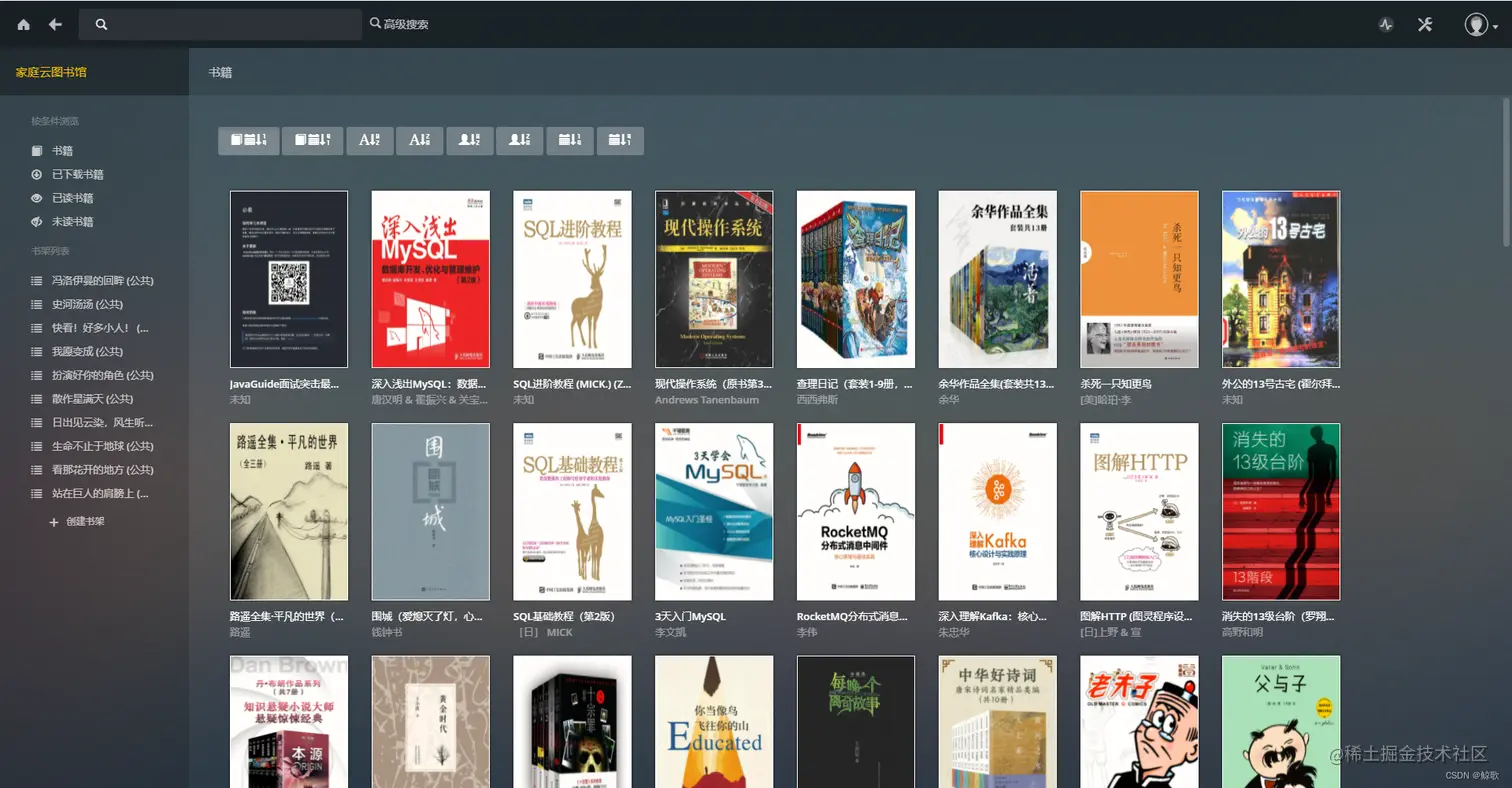Sort by publication date ascending
The width and height of the screenshot is (1512, 788).
click(x=570, y=141)
